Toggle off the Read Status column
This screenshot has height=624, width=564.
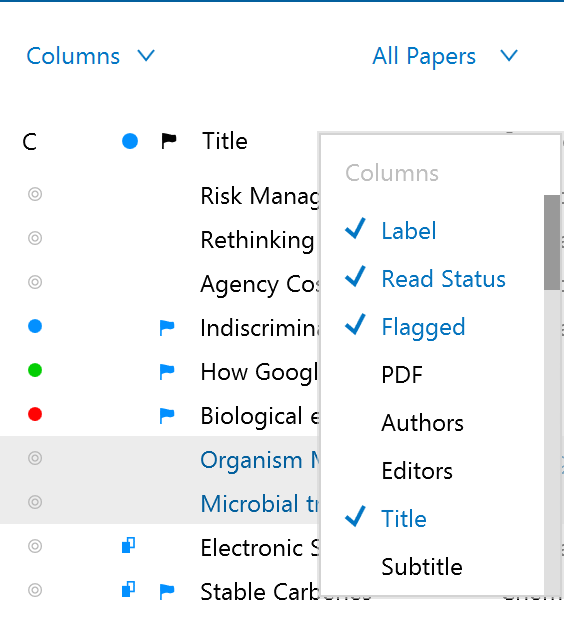click(x=443, y=279)
